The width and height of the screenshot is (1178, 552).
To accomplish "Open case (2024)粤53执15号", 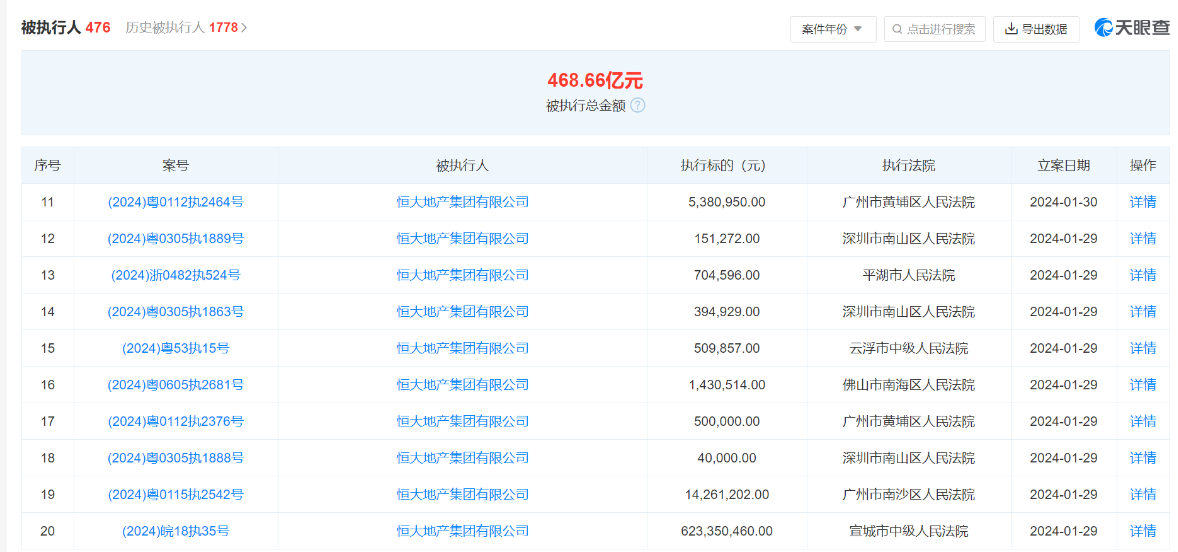I will (x=175, y=348).
